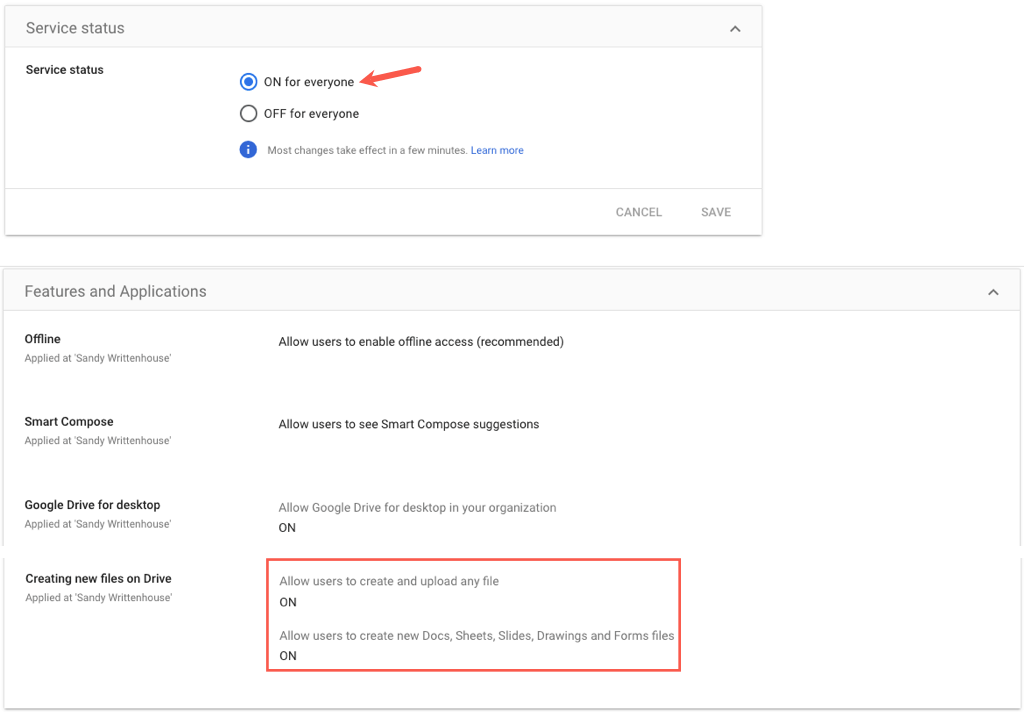Select the OFF for everyone radio button
This screenshot has width=1024, height=712.
249,114
